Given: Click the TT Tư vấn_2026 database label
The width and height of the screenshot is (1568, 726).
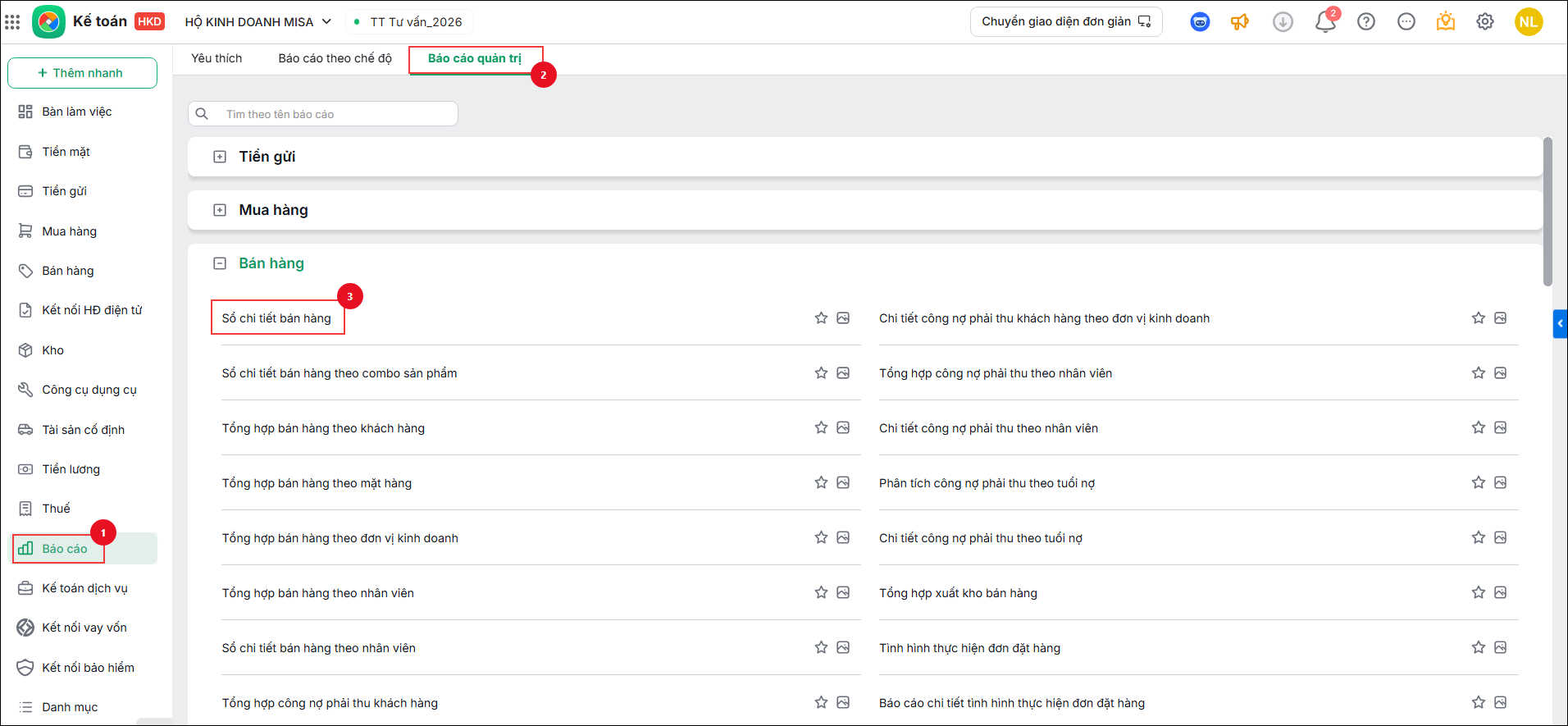Looking at the screenshot, I should click(416, 22).
